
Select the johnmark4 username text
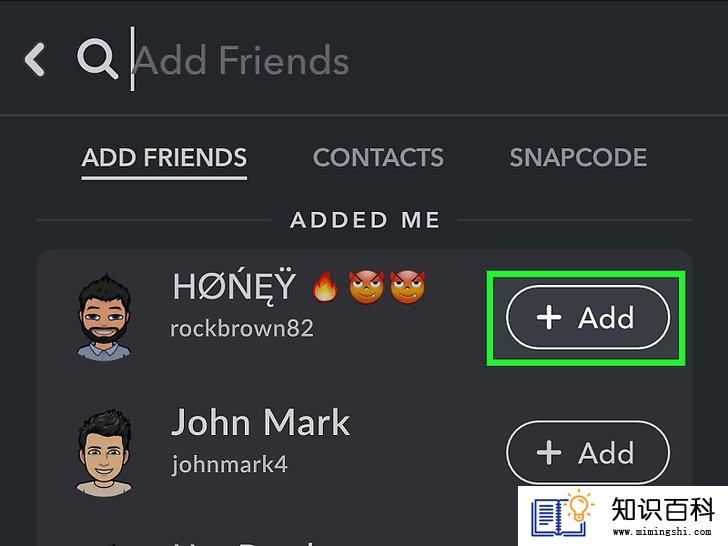tap(229, 464)
